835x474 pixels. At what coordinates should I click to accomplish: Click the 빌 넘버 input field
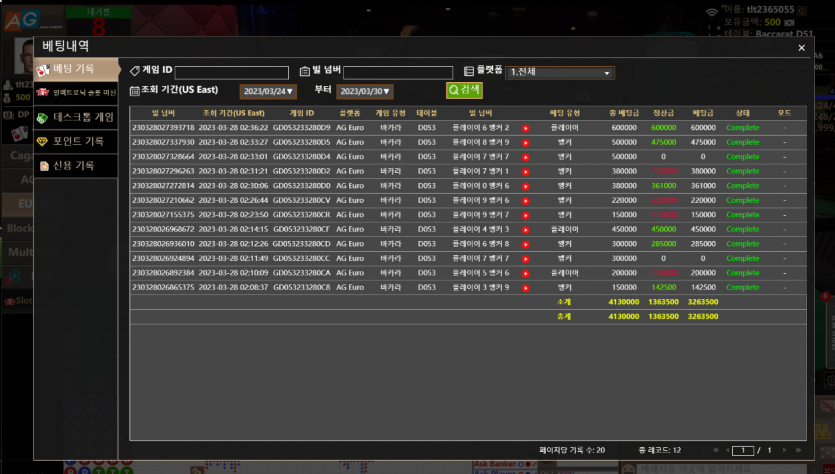tap(398, 72)
